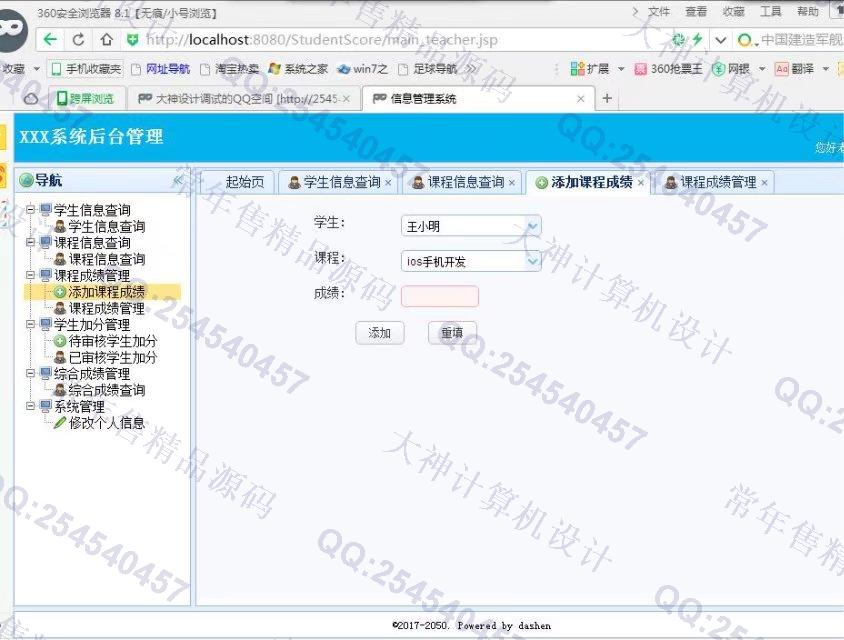This screenshot has width=844, height=640.
Task: Collapse the 综合成绩管理 tree folder
Action: 31,374
